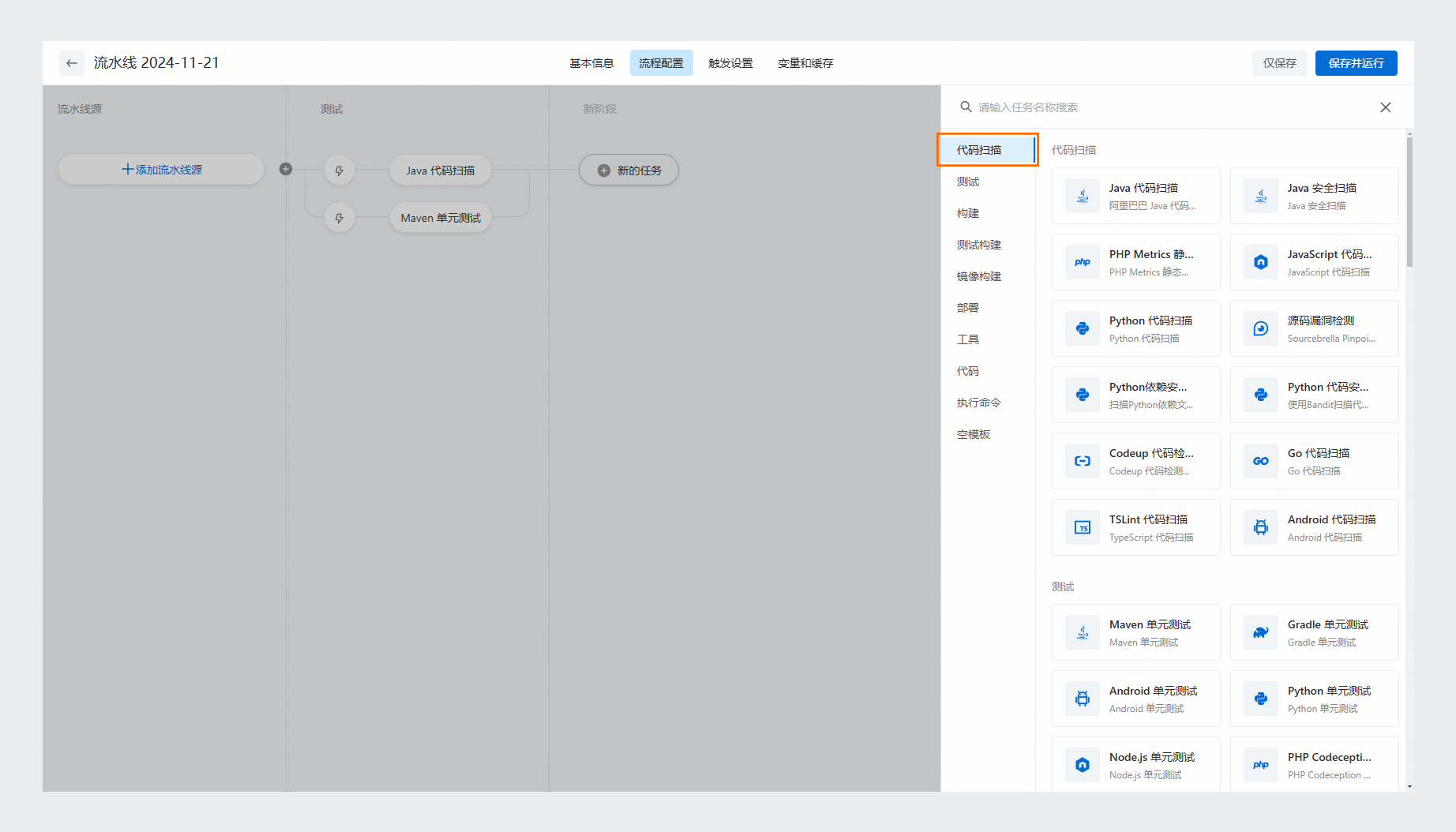
Task: Open the Java 代码扫描 pipeline task node
Action: tap(441, 171)
